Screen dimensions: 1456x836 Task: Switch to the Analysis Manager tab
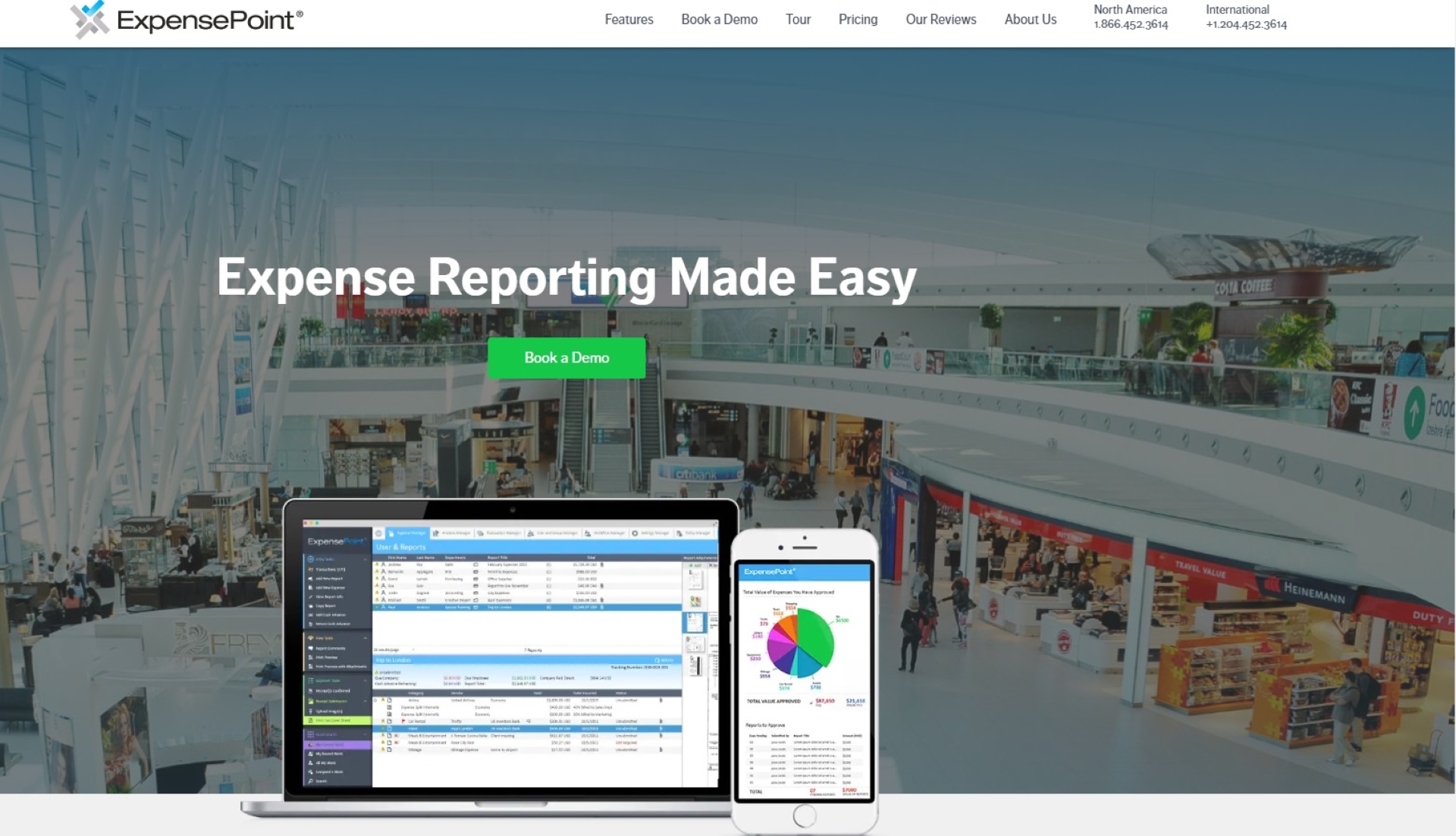pyautogui.click(x=453, y=533)
